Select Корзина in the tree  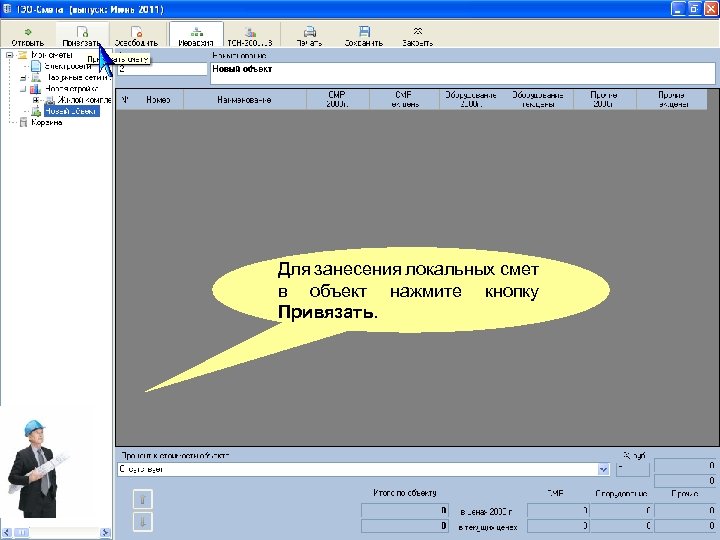click(x=46, y=123)
